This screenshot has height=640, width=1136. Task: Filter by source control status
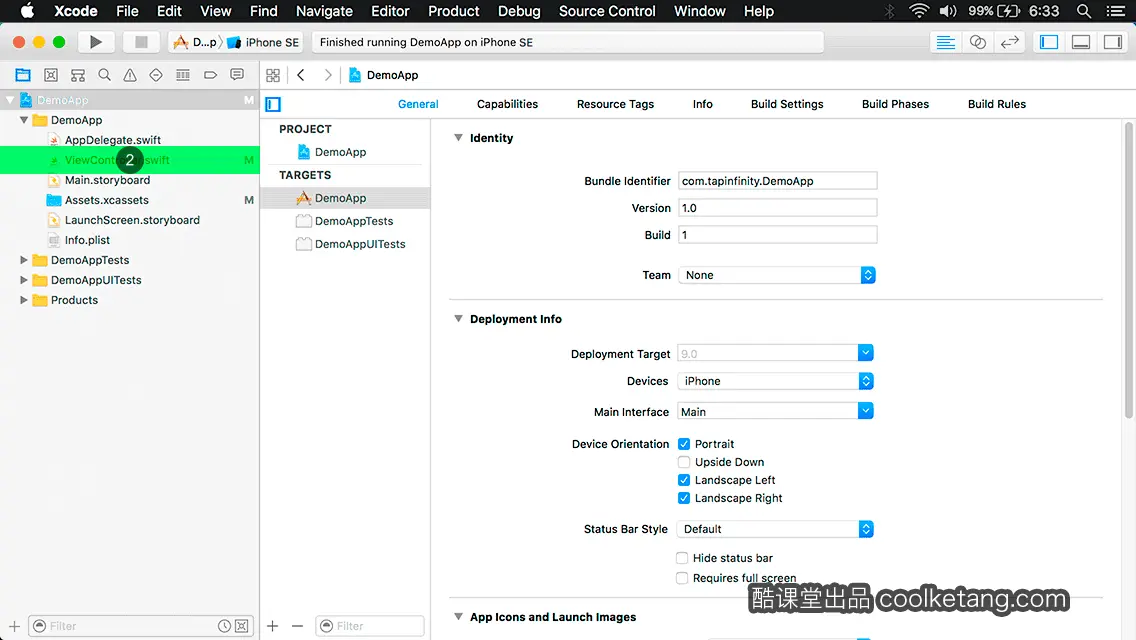(x=242, y=626)
